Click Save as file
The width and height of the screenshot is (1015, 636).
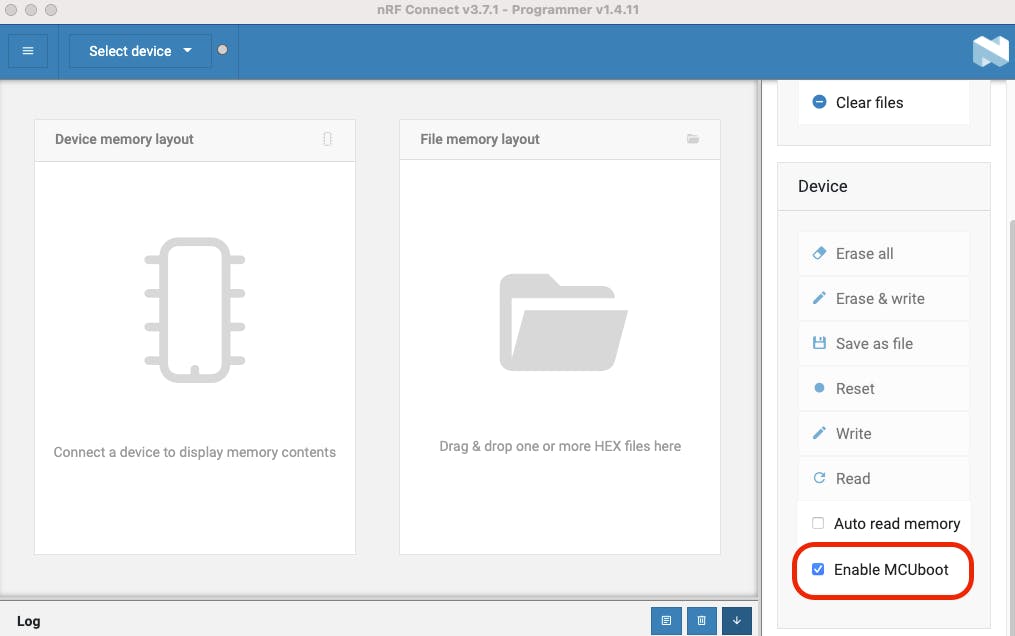tap(884, 344)
